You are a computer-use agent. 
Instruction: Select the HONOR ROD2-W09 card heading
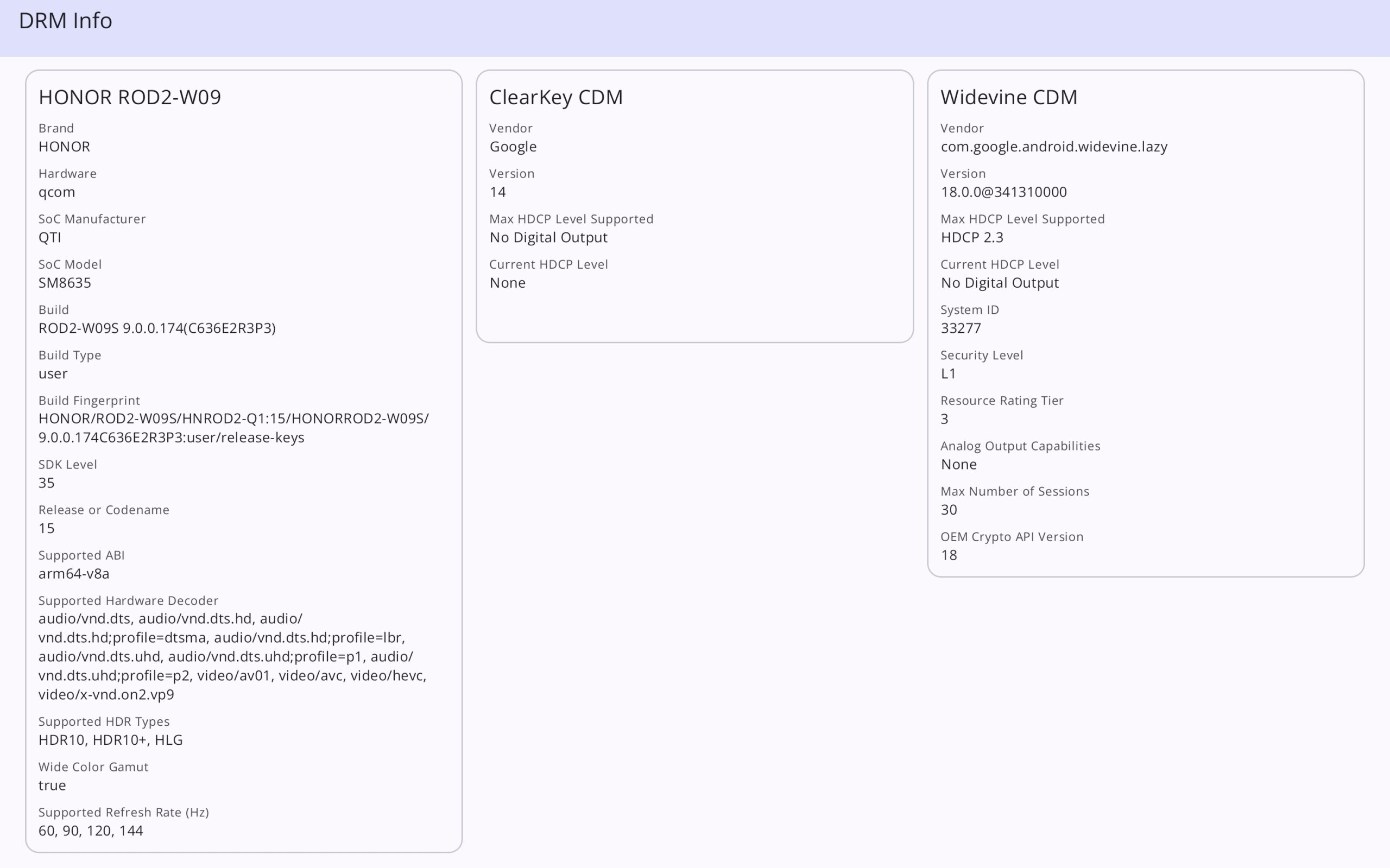tap(129, 97)
